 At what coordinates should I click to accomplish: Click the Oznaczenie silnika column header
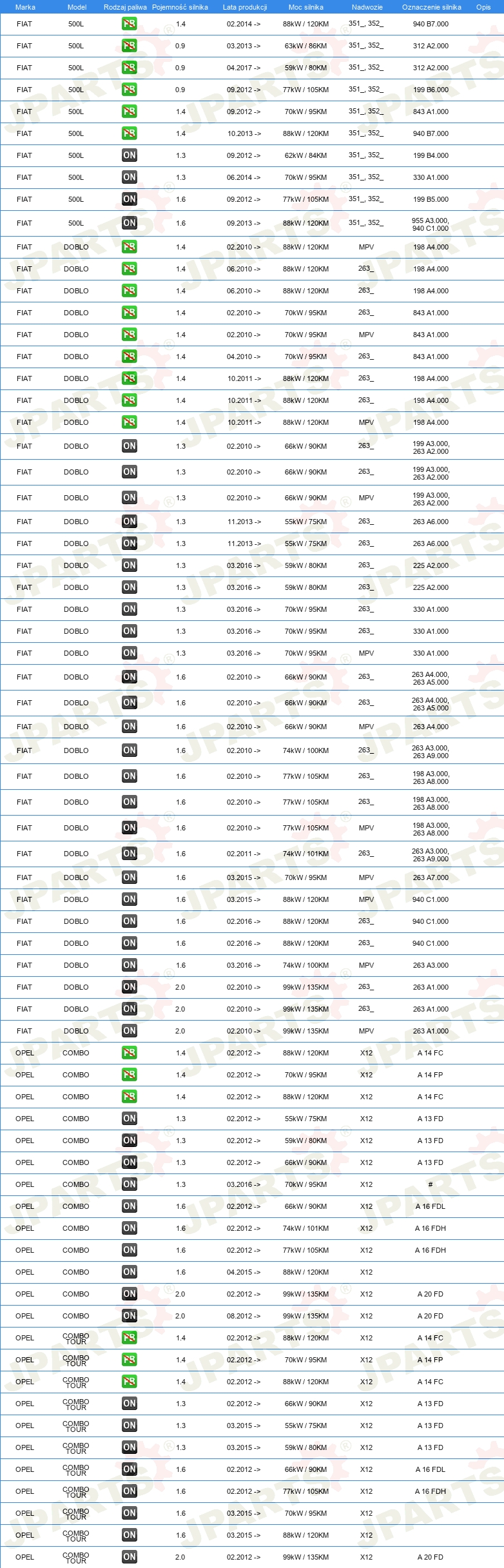(x=432, y=7)
